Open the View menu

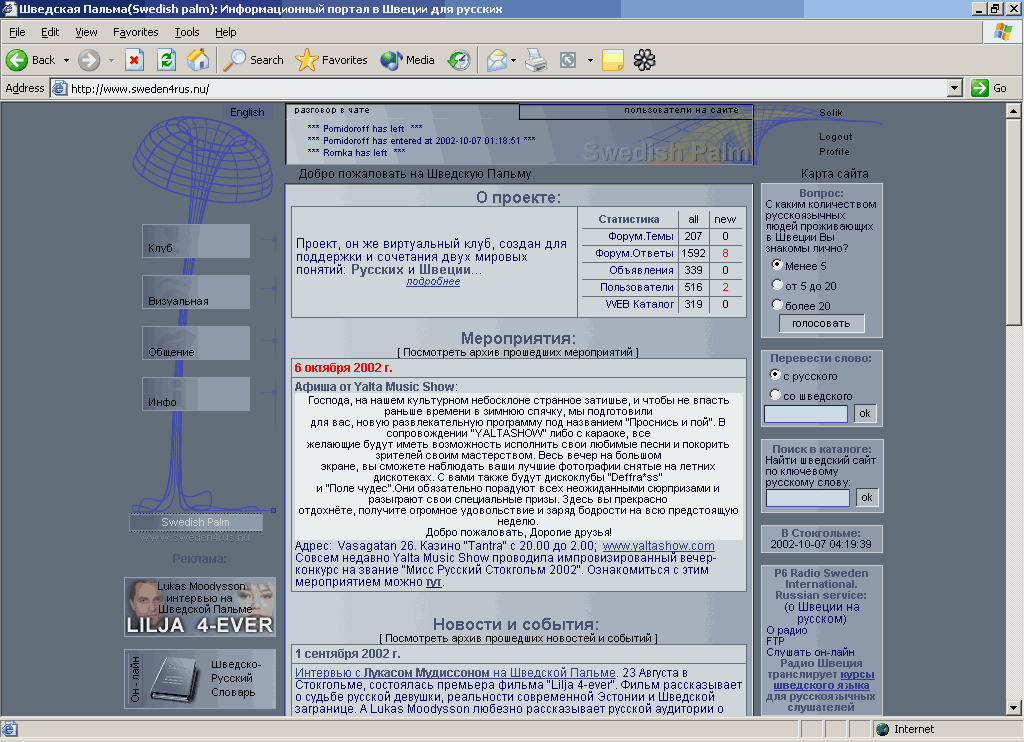coord(86,32)
